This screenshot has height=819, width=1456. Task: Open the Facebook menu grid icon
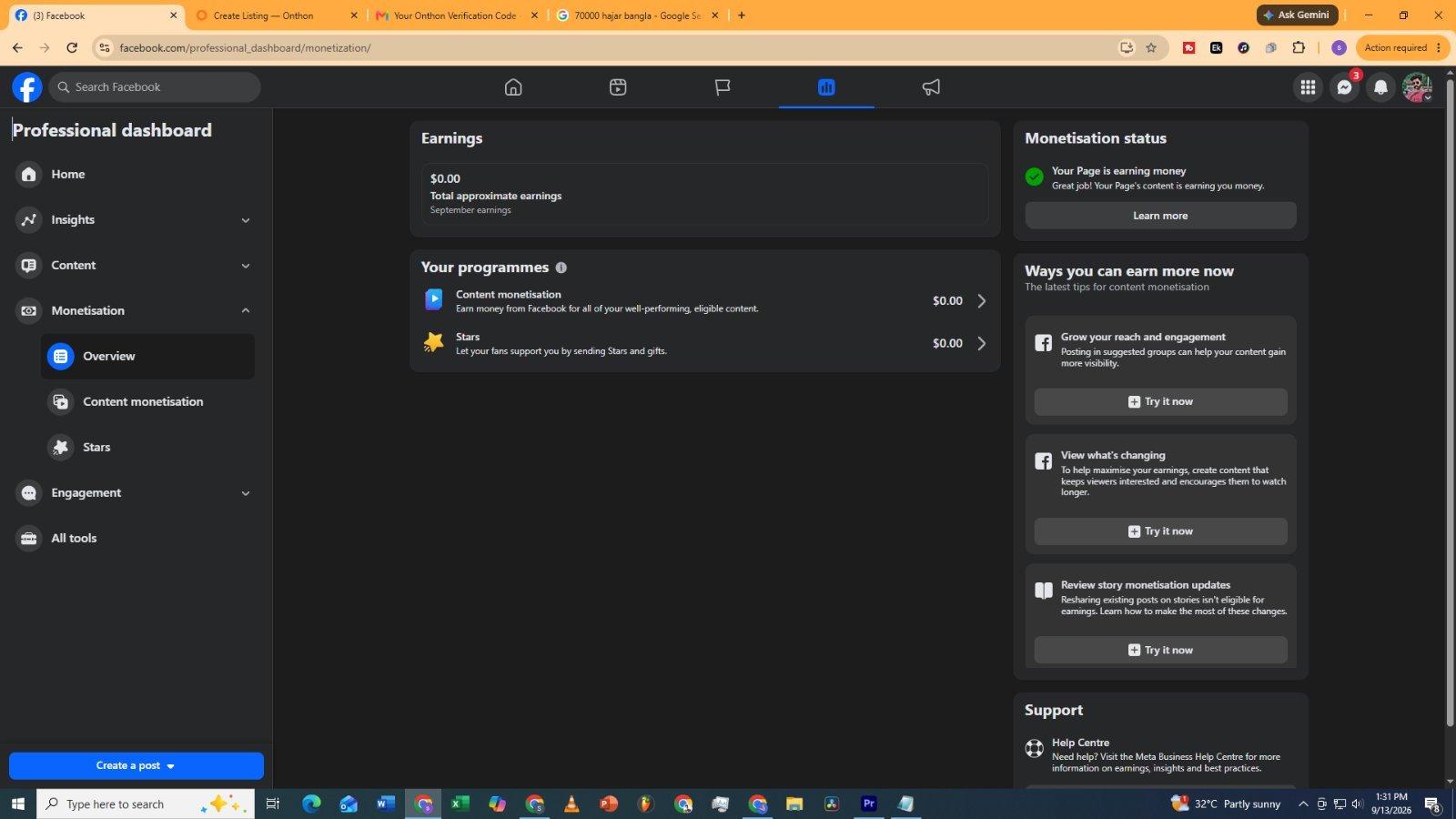click(1308, 87)
